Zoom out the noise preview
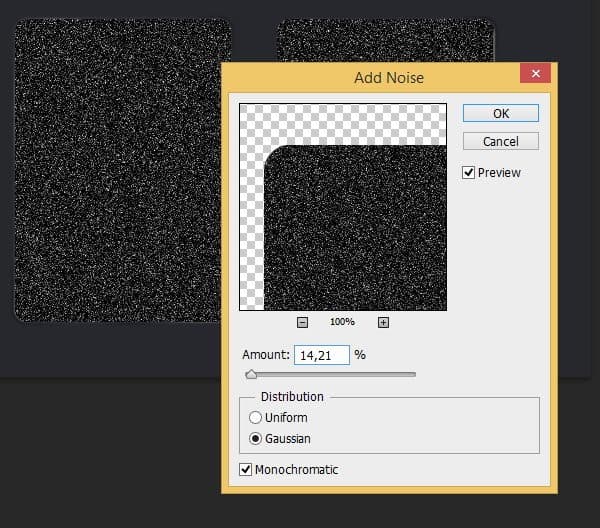 pyautogui.click(x=303, y=322)
